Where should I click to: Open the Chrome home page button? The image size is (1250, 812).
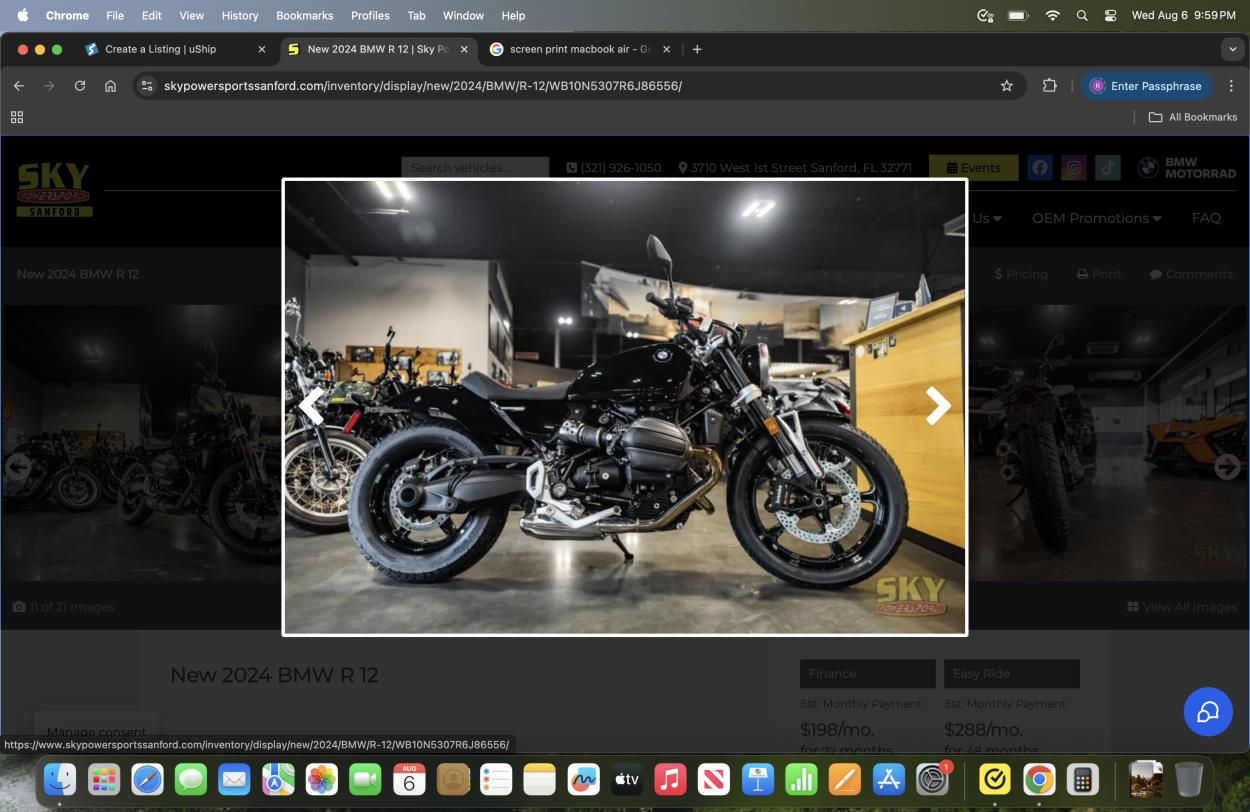tap(110, 86)
